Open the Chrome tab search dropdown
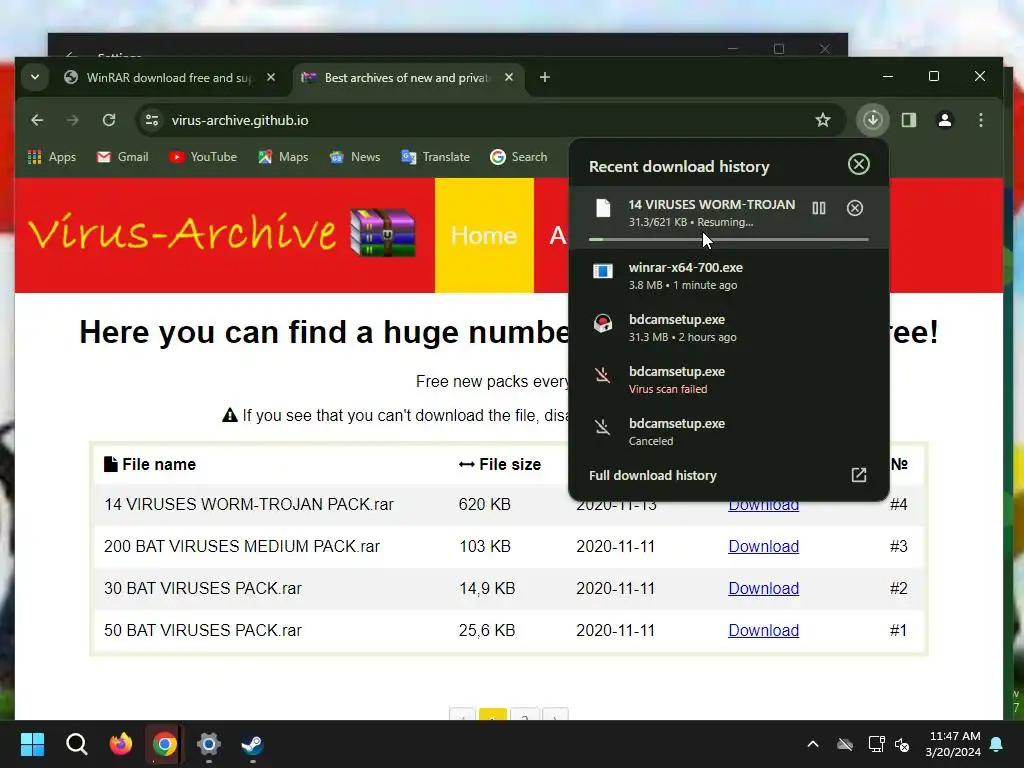 point(35,78)
